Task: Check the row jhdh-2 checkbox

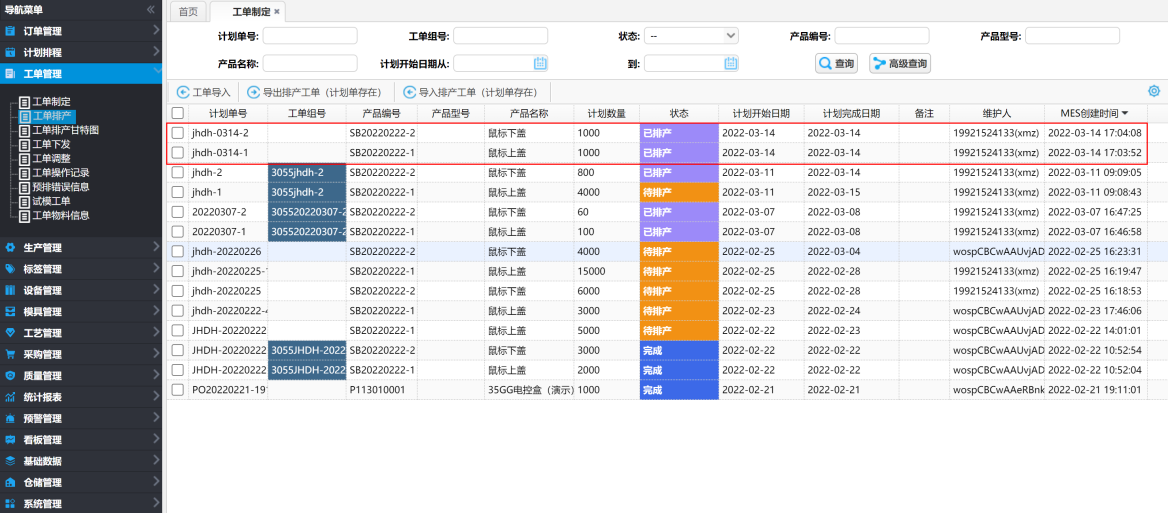Action: click(177, 173)
